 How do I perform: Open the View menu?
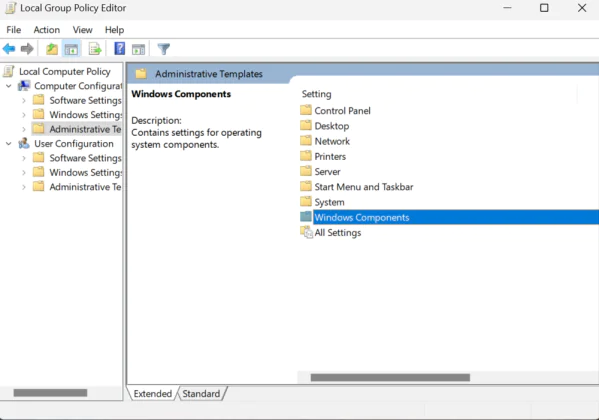coord(83,30)
